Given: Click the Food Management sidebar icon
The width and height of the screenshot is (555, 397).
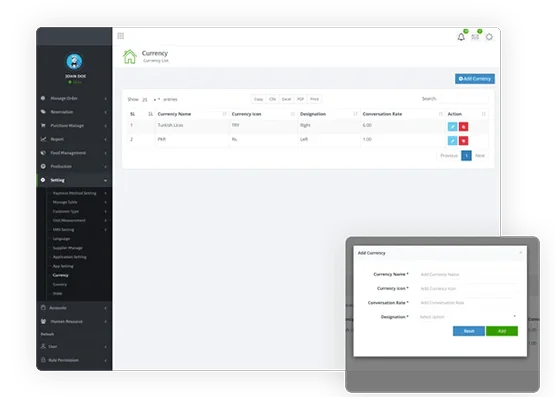Looking at the screenshot, I should point(43,153).
